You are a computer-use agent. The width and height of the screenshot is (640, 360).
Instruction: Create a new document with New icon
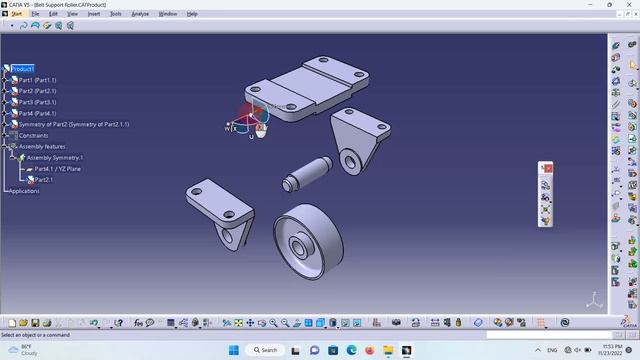[x=12, y=323]
